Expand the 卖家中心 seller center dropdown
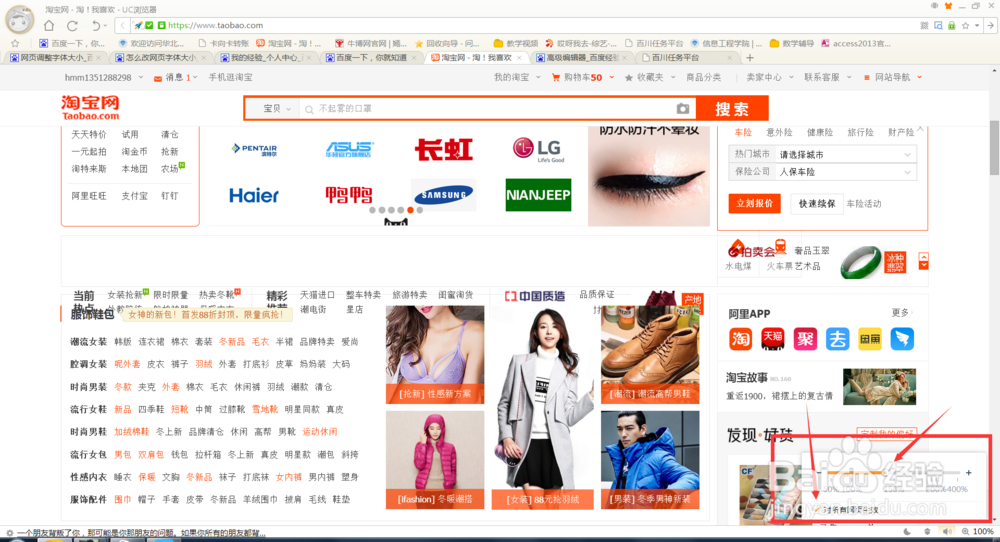 pos(770,77)
